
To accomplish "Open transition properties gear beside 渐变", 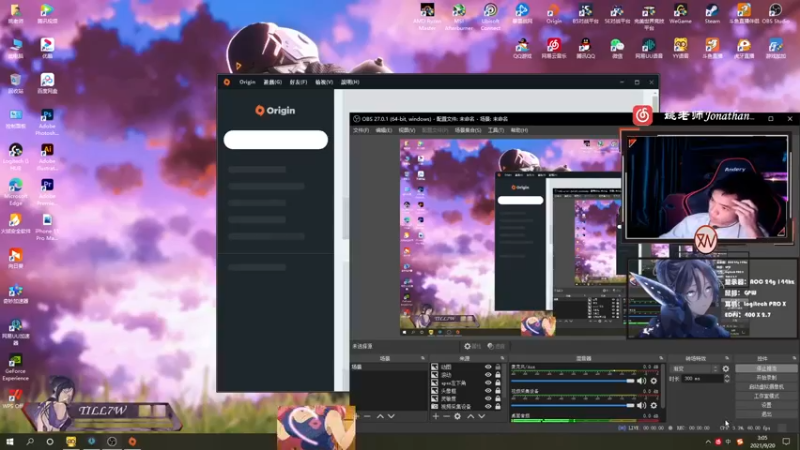I will point(726,368).
